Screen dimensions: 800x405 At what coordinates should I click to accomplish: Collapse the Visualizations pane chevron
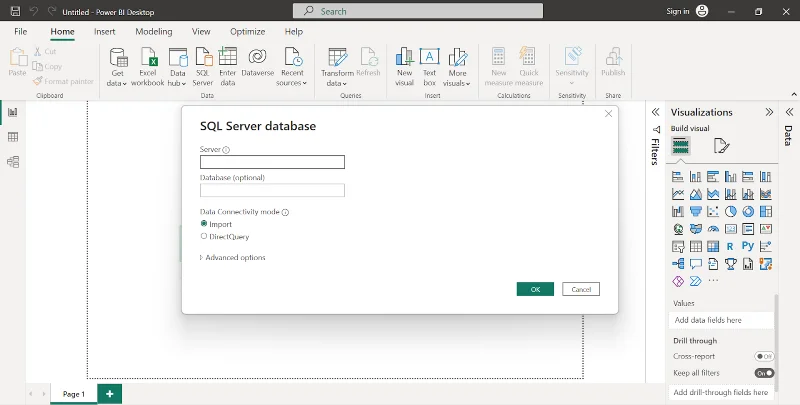(769, 112)
